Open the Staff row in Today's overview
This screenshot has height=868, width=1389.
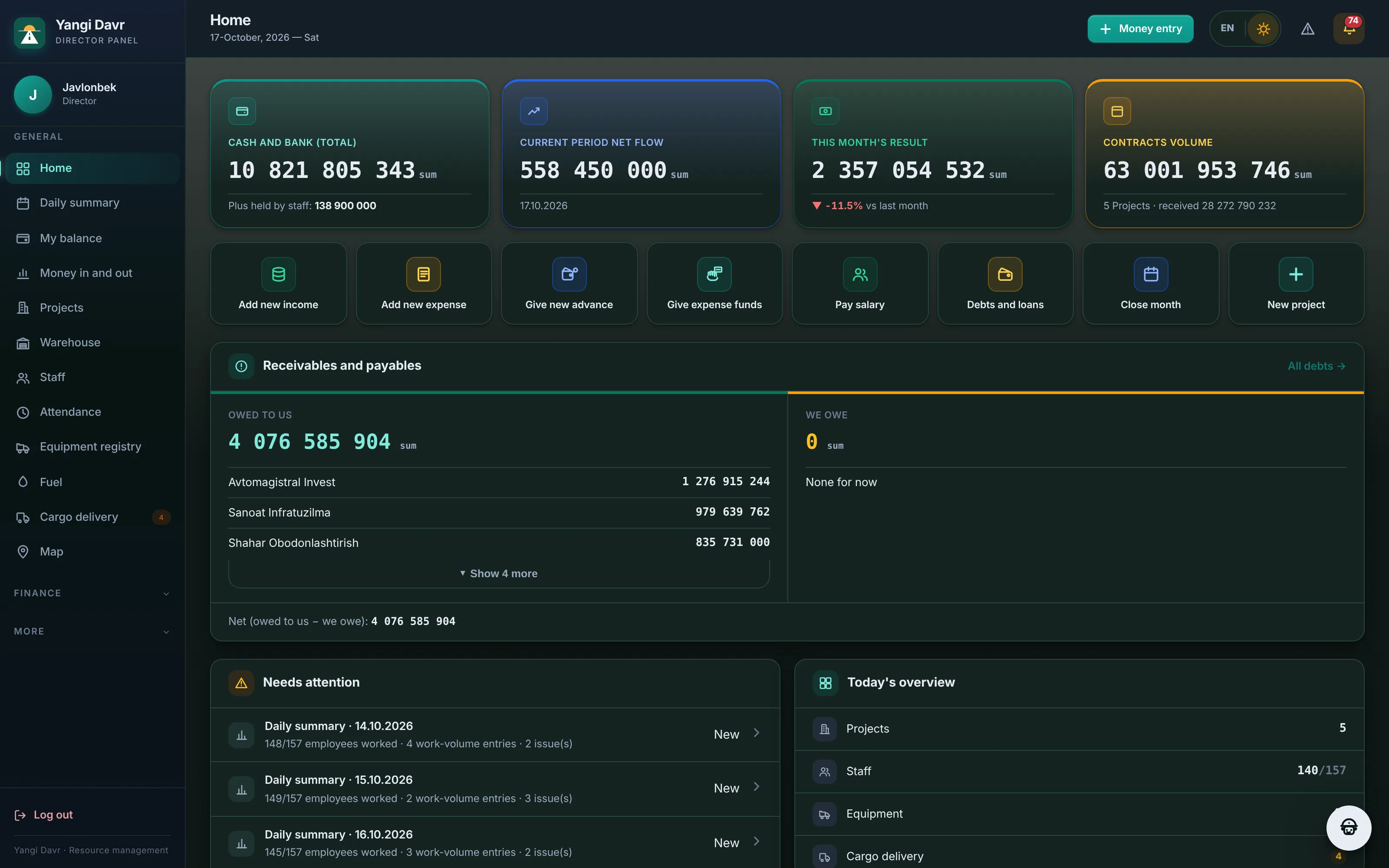click(x=1079, y=772)
